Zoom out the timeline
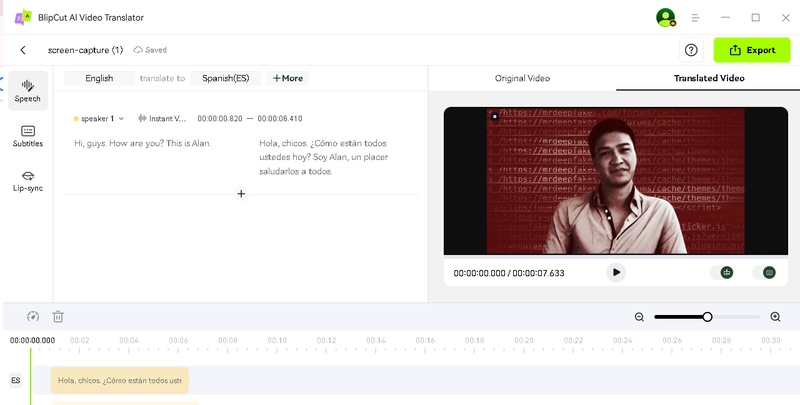 639,317
